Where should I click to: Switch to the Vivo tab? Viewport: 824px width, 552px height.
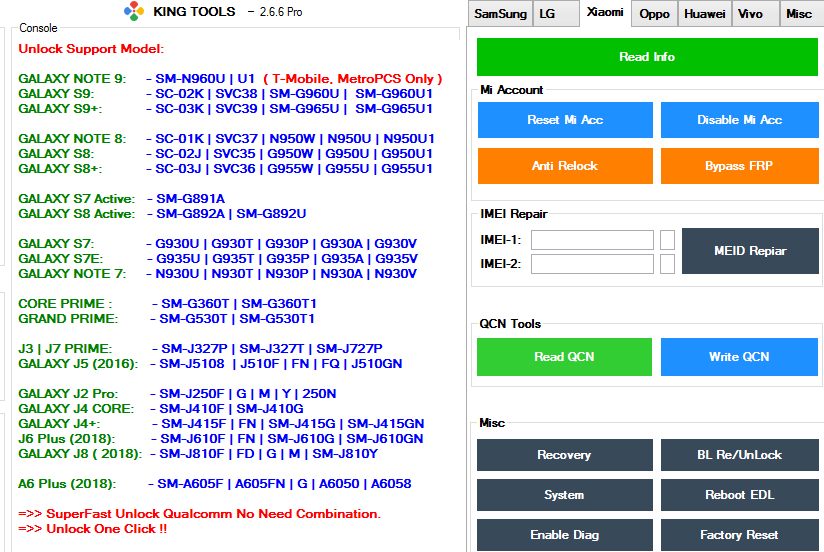coord(755,14)
